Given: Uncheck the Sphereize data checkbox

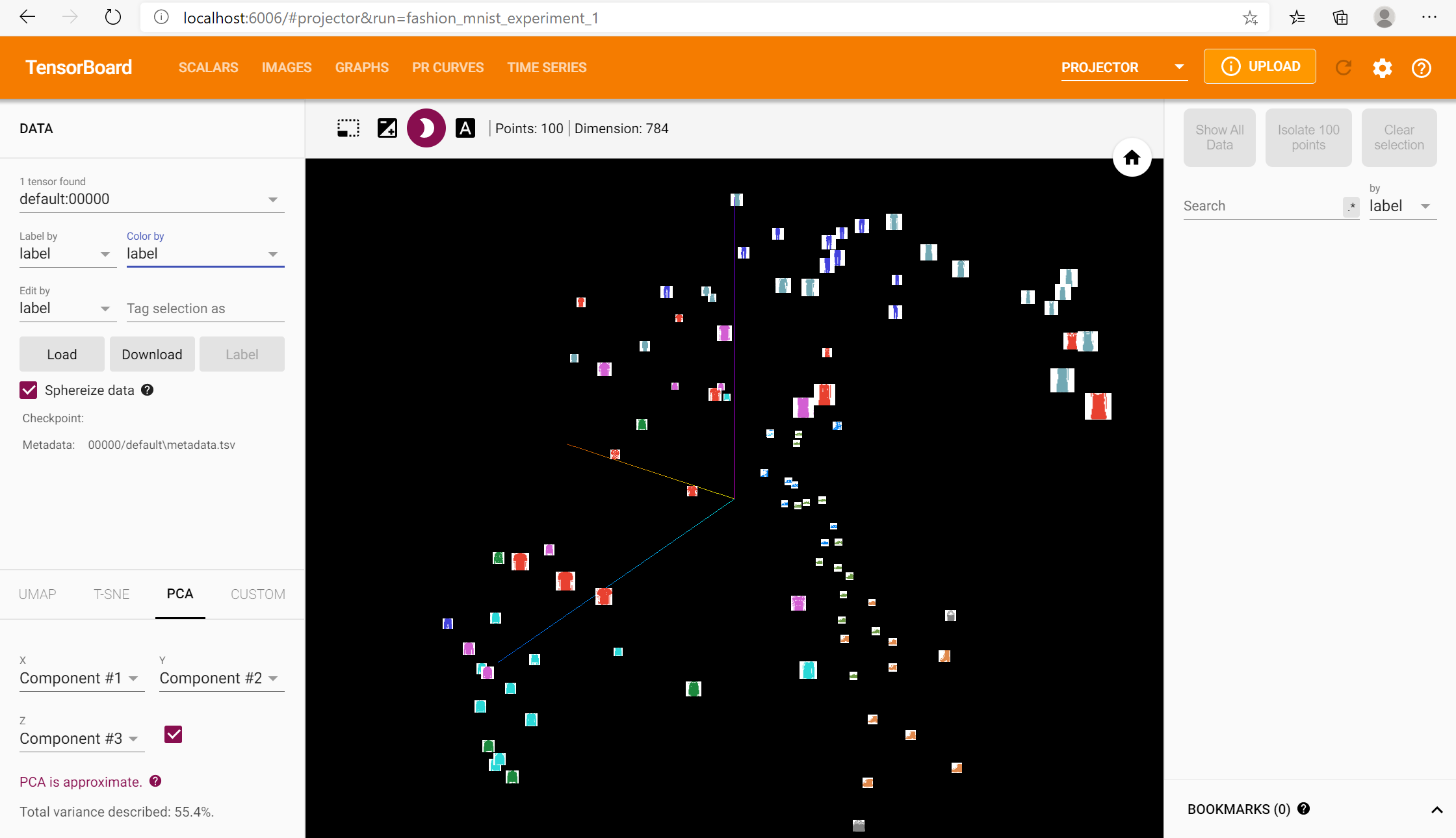Looking at the screenshot, I should 29,390.
